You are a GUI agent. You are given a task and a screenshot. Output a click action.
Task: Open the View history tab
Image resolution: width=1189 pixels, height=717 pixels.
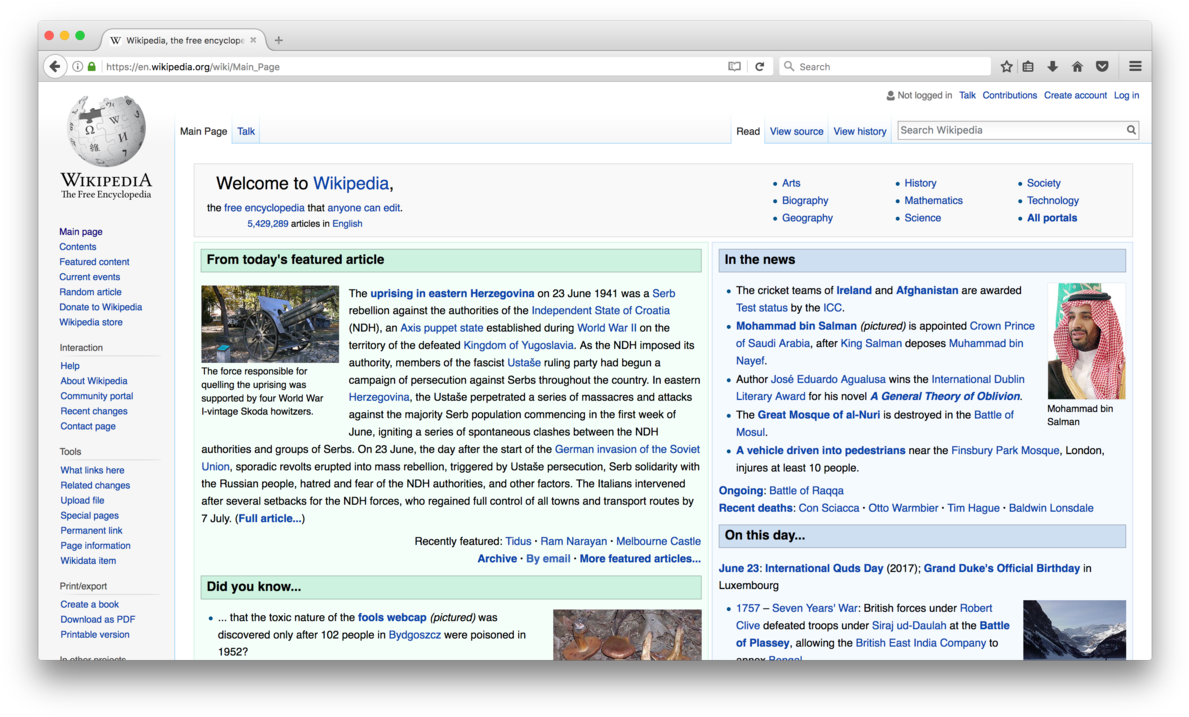(859, 131)
